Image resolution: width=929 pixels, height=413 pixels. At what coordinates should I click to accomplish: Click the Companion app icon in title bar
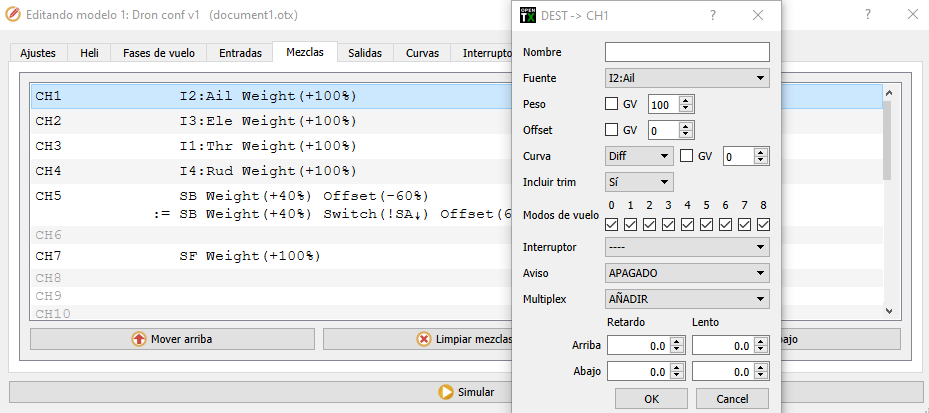coord(15,17)
